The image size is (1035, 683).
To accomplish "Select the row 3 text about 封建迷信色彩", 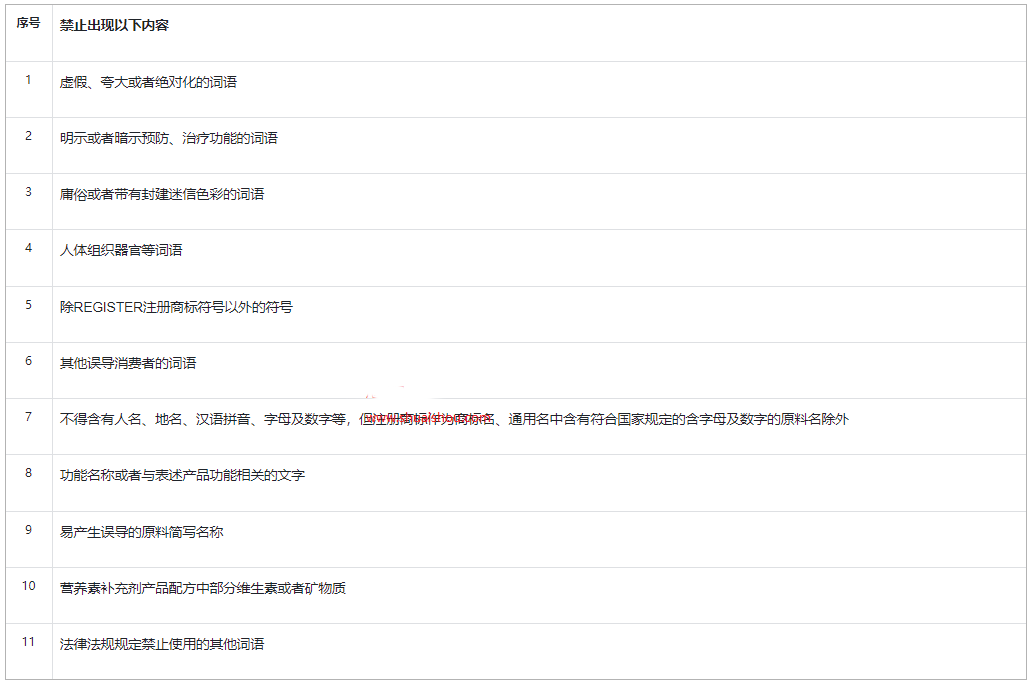I will tap(161, 194).
